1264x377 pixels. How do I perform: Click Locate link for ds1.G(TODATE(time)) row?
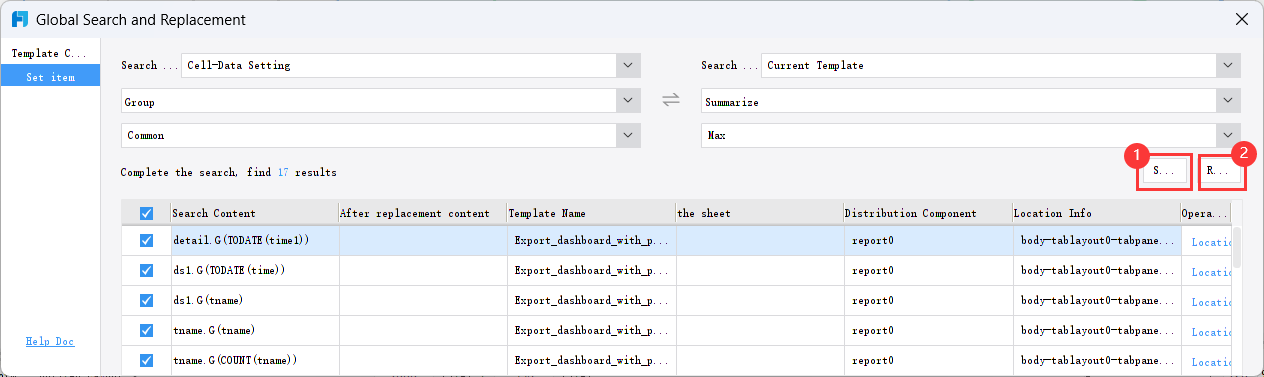pos(1210,272)
